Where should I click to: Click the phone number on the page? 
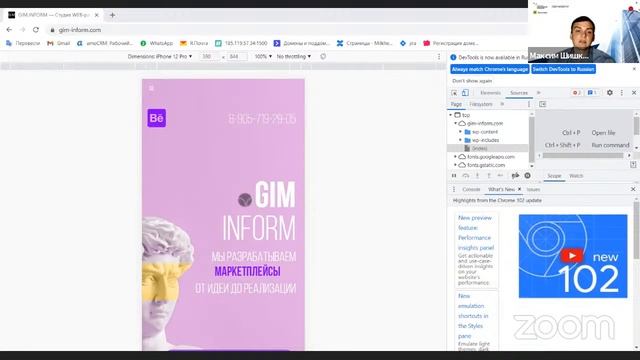pos(262,119)
